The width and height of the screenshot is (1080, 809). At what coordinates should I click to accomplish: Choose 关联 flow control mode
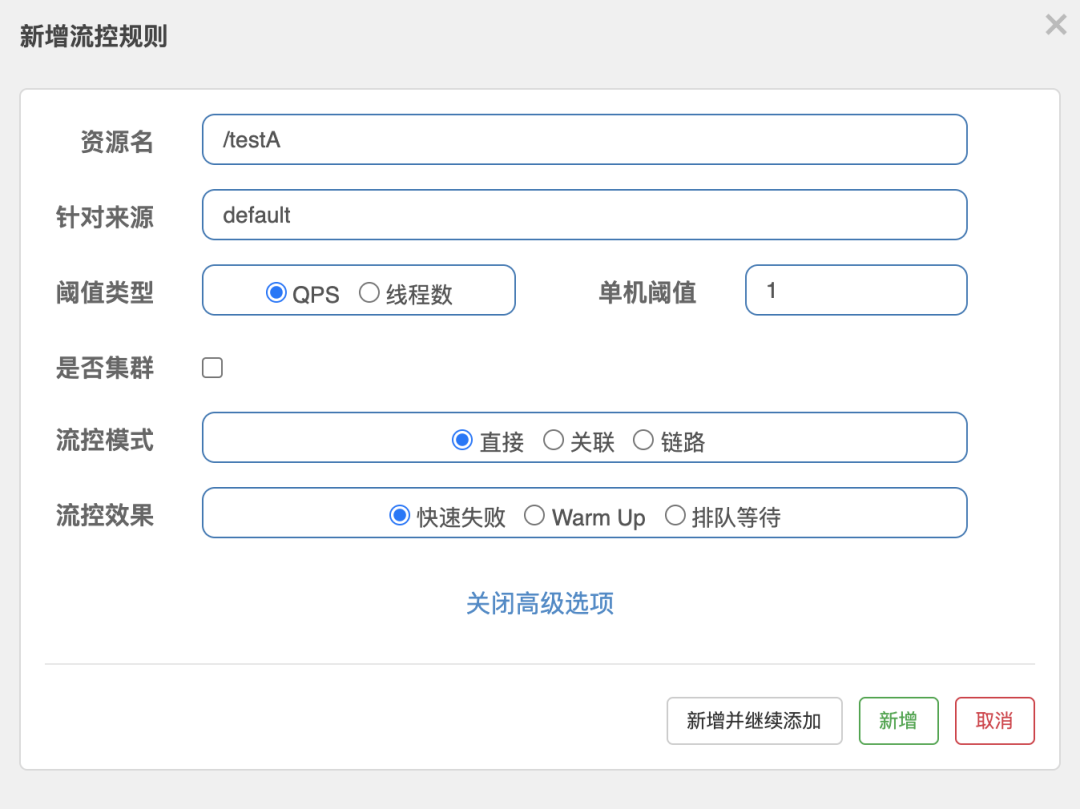pyautogui.click(x=553, y=440)
